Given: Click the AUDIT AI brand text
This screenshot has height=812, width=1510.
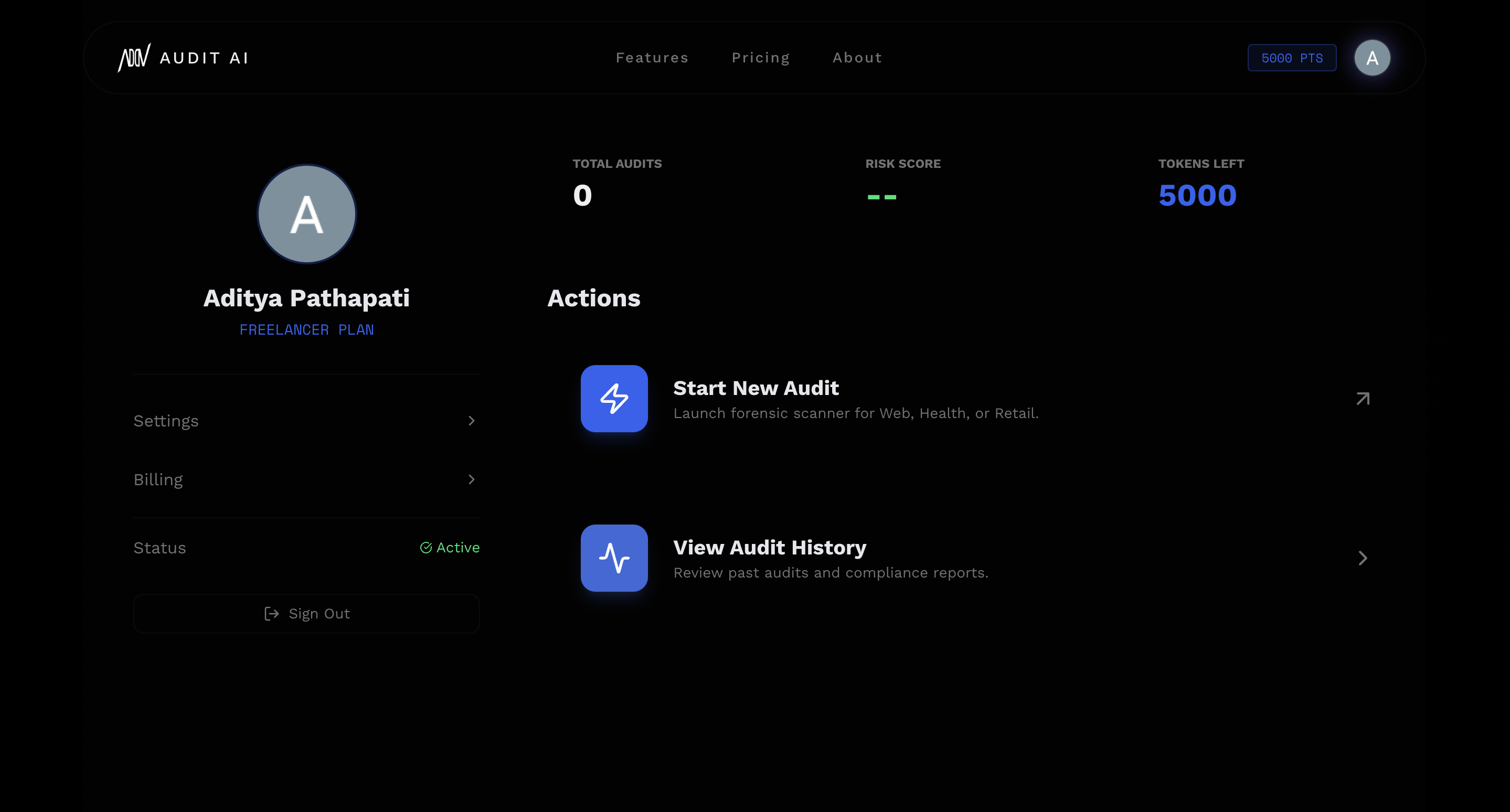Looking at the screenshot, I should pos(204,57).
